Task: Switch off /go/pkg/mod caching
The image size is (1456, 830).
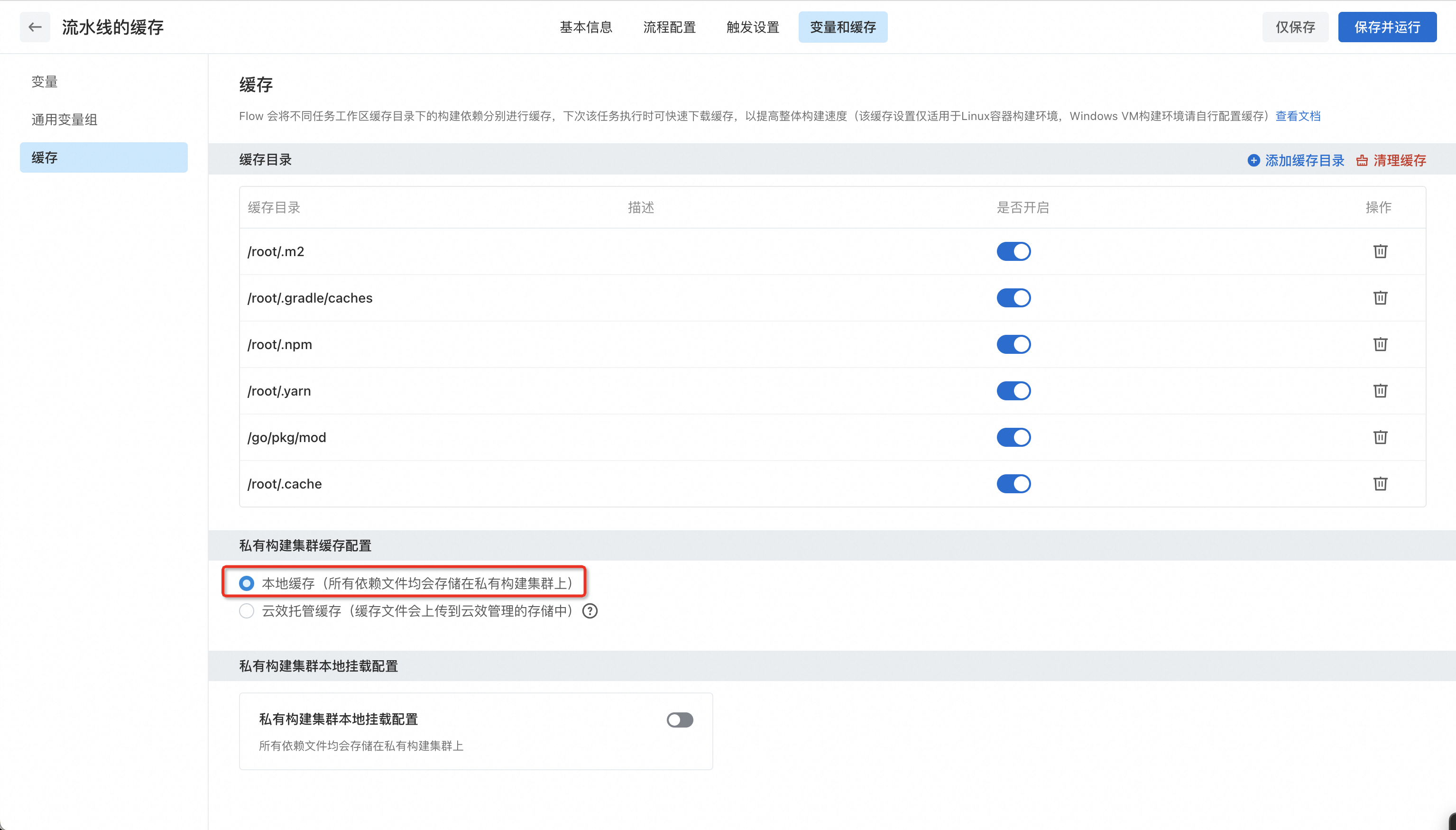Action: 1013,437
